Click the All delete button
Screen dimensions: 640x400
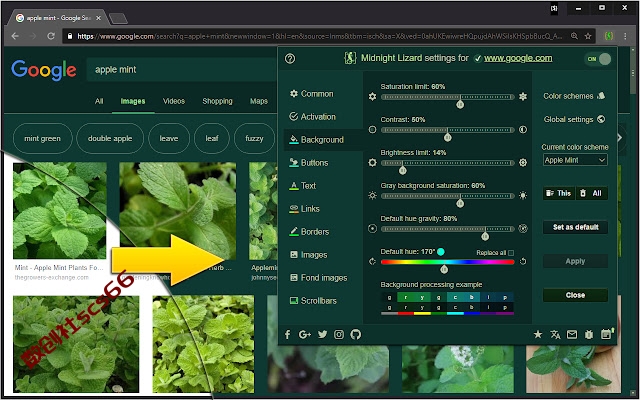click(x=592, y=193)
